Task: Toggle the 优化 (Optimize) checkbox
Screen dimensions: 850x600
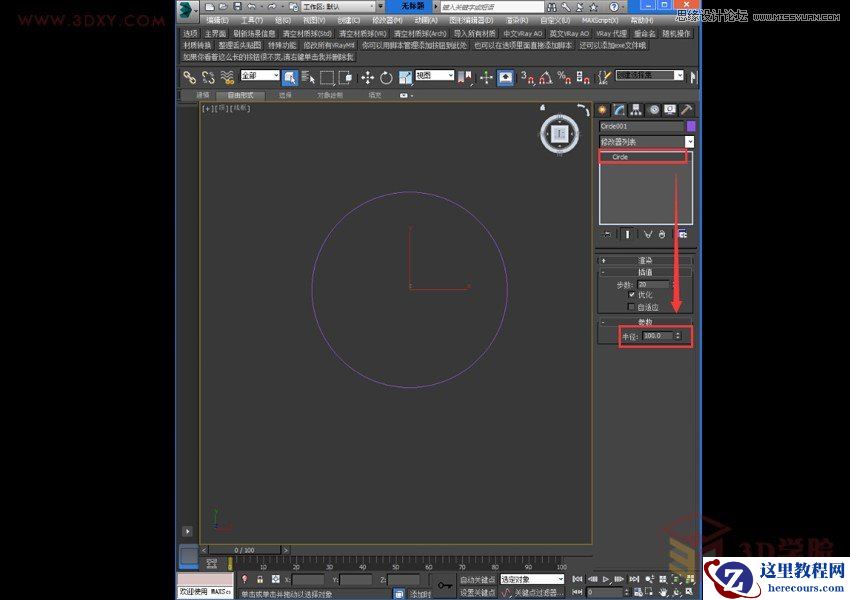Action: pos(631,294)
